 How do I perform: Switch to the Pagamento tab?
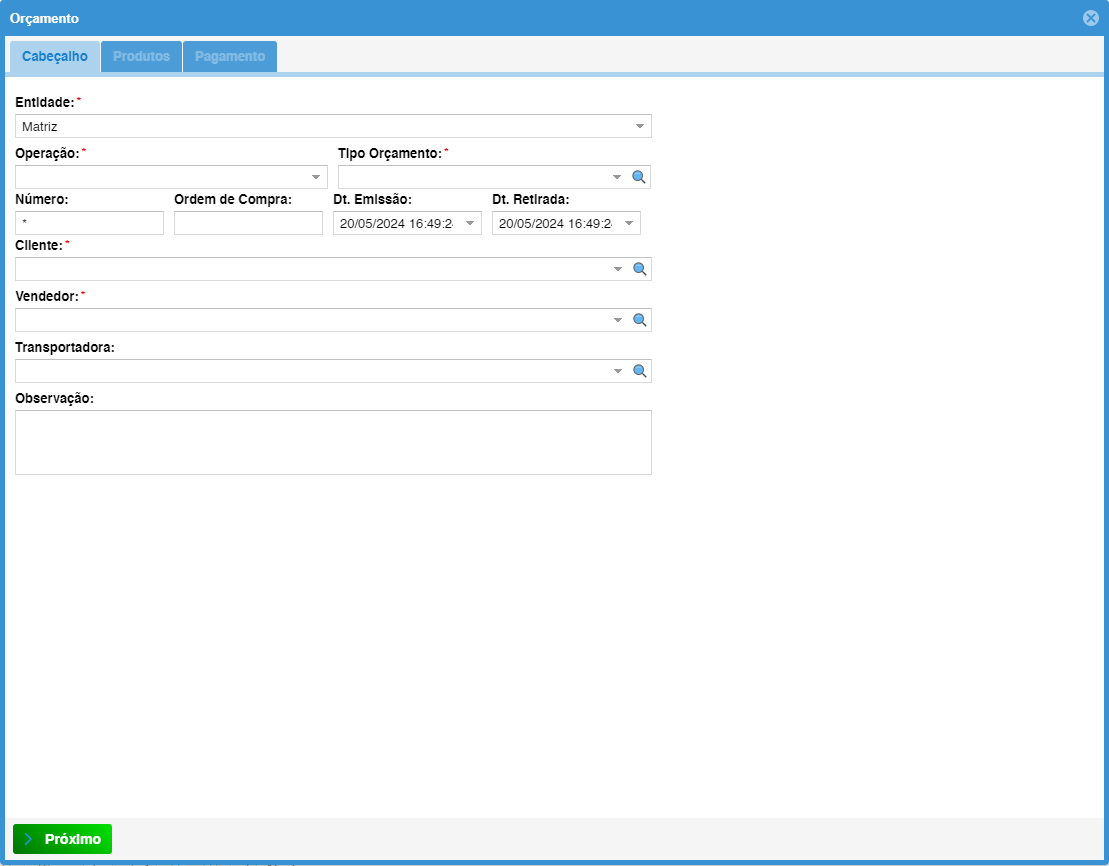[x=230, y=57]
